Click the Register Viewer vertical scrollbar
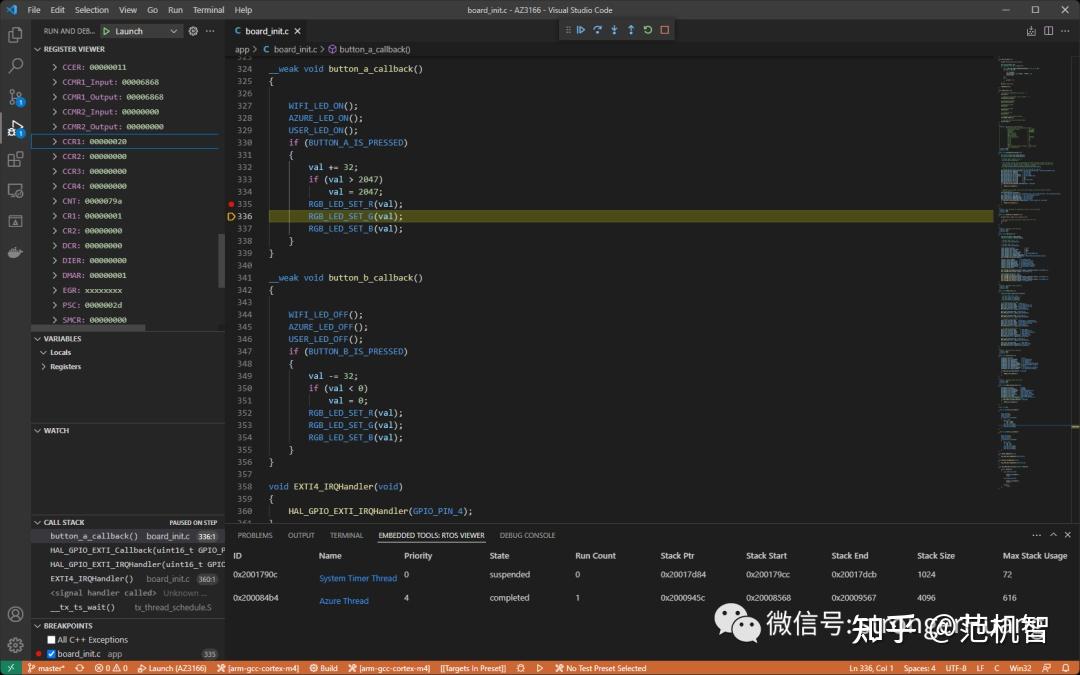 [221, 260]
